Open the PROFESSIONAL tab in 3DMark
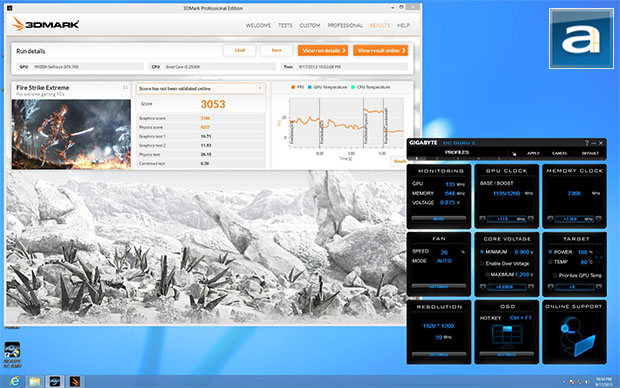 click(345, 25)
